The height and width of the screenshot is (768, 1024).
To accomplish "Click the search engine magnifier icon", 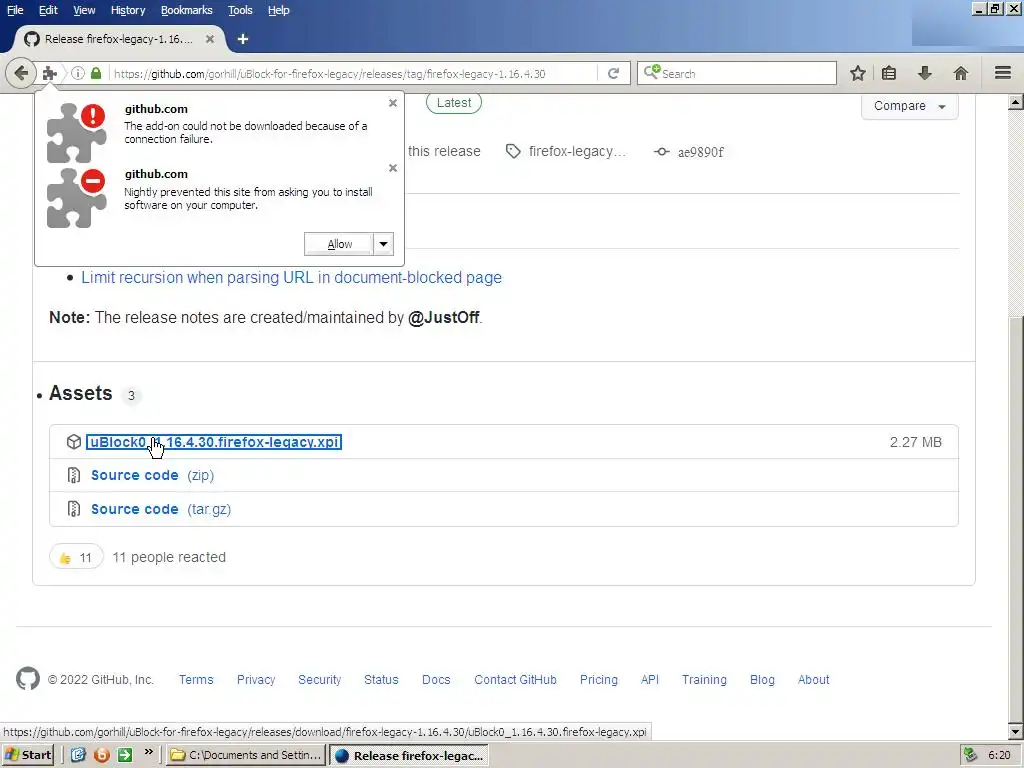I will 652,72.
